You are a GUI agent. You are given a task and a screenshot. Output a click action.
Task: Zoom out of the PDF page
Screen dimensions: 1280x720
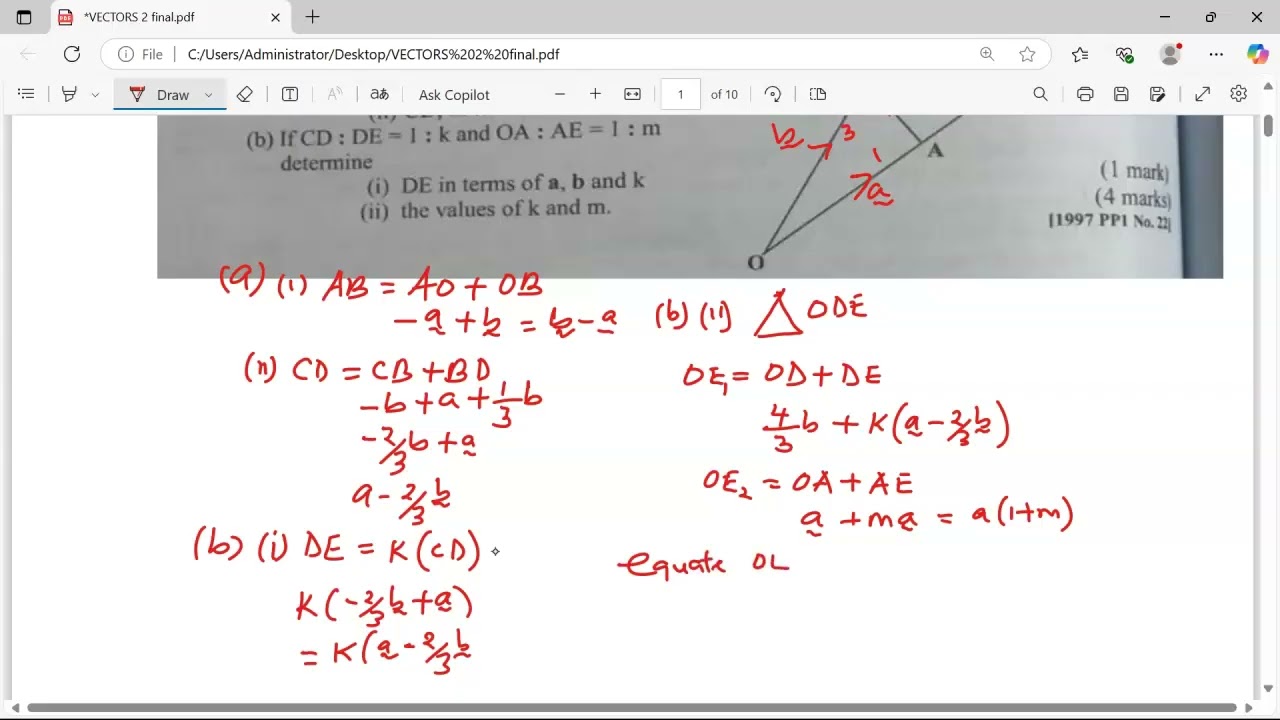pos(560,94)
